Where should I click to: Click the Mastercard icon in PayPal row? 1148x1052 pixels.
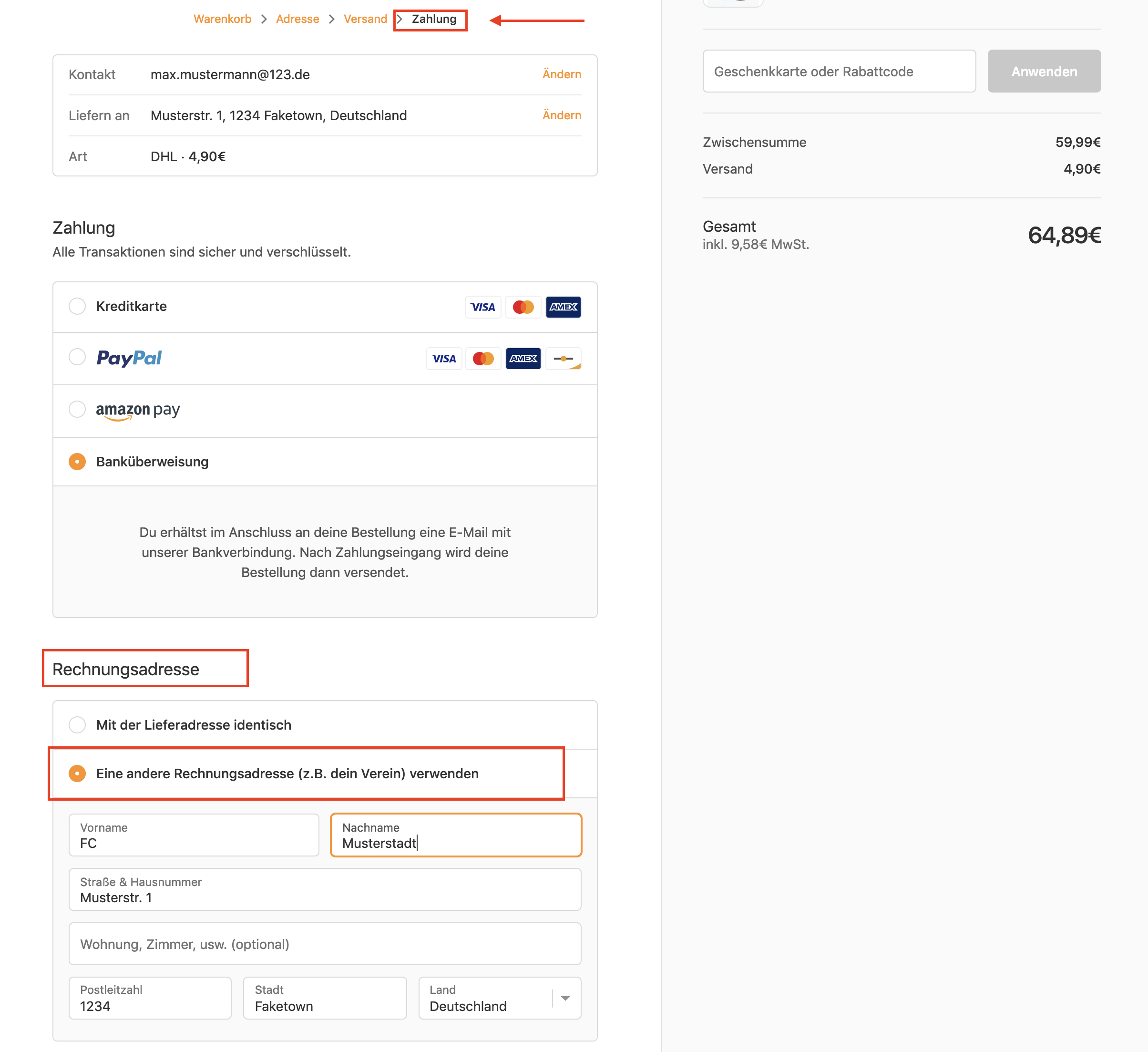(483, 358)
